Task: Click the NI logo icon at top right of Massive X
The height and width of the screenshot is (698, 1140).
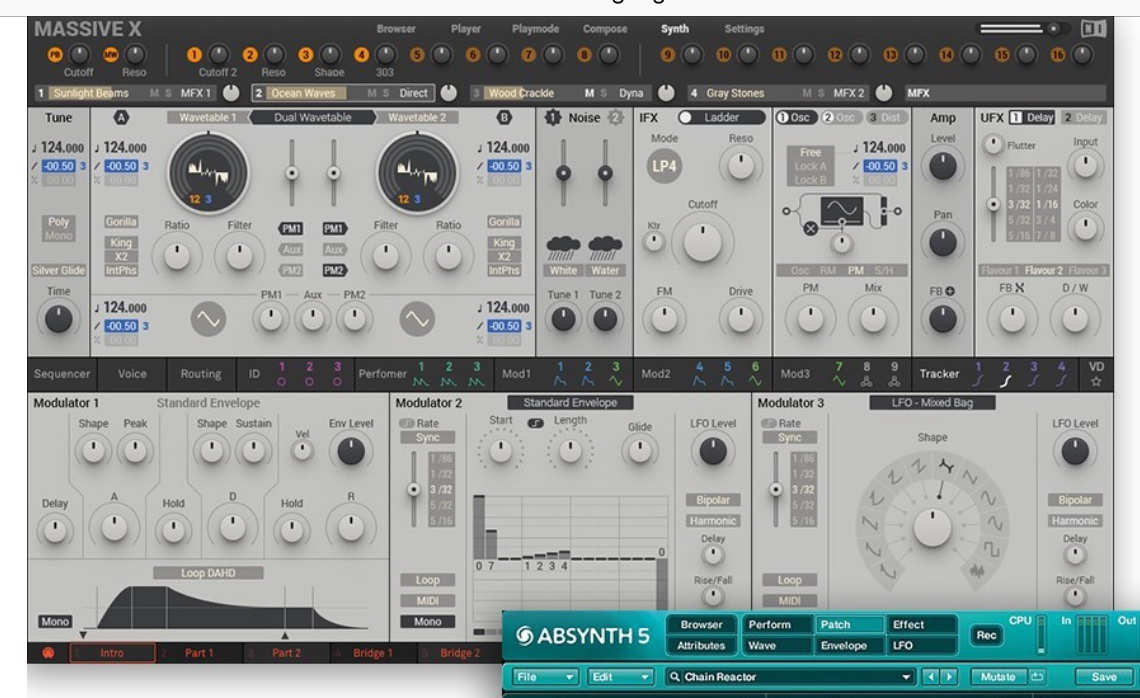Action: tap(1093, 28)
